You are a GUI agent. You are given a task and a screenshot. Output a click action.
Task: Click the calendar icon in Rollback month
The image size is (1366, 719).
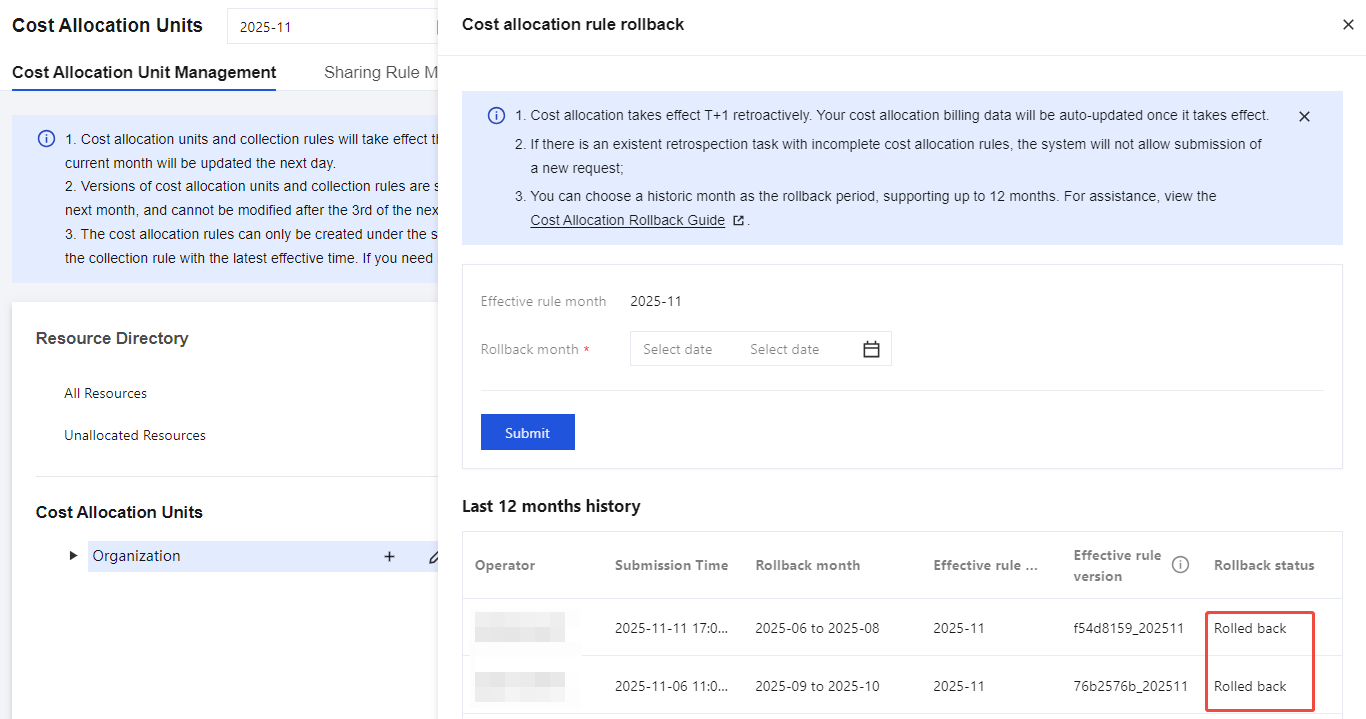[871, 349]
